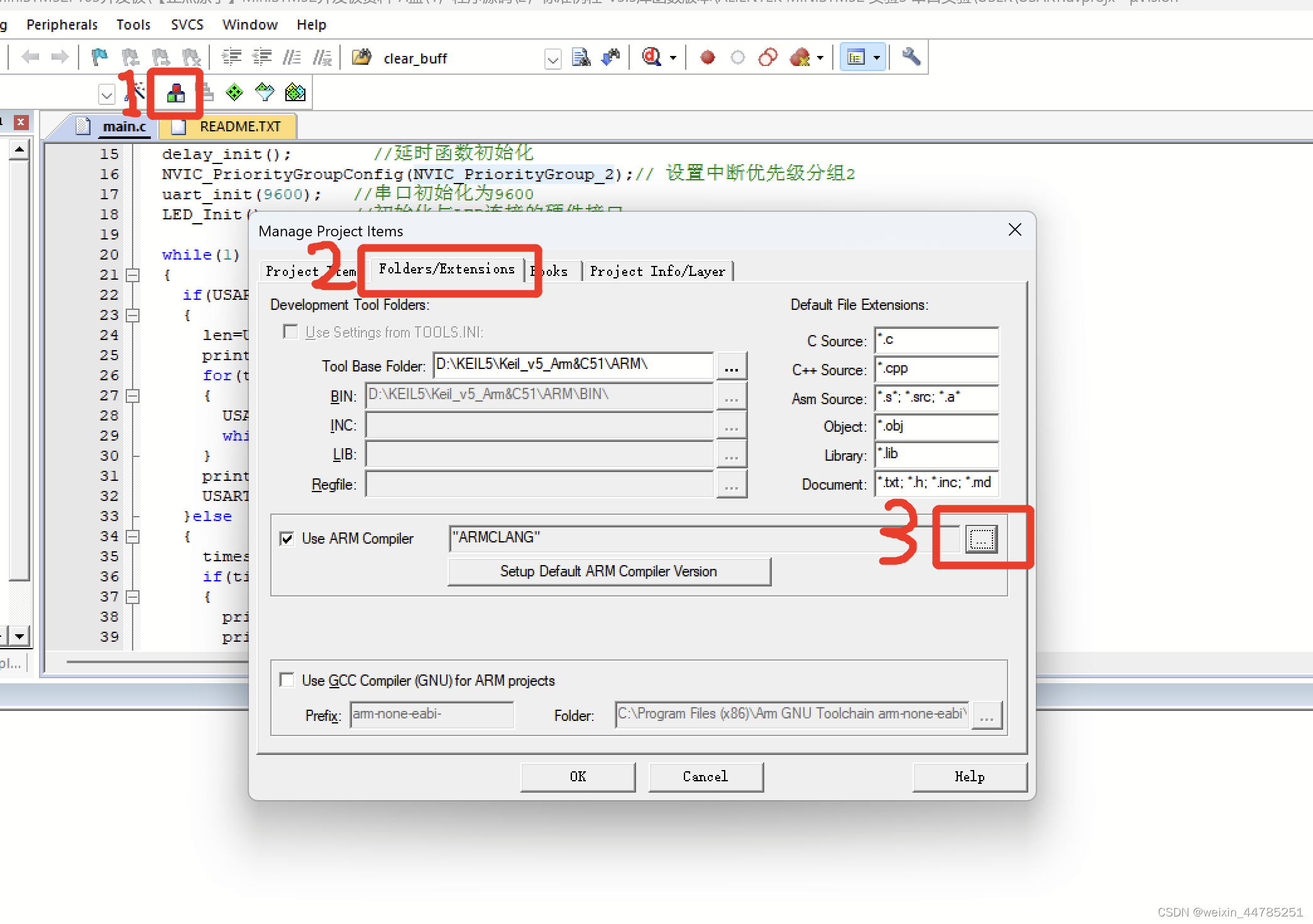Open Pack Installer icon

click(x=295, y=93)
